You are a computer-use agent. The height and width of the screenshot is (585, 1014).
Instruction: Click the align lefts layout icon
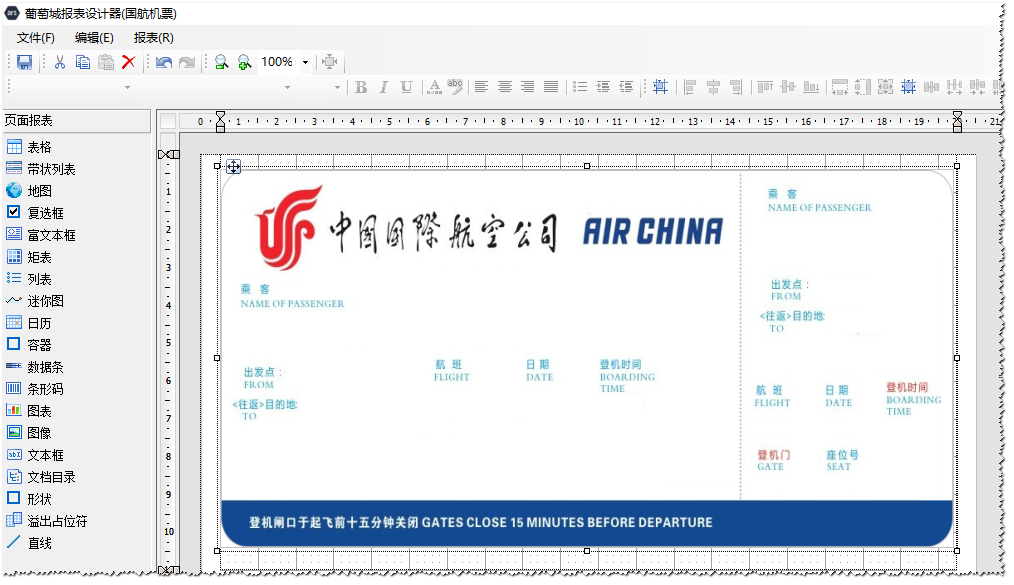click(x=690, y=87)
